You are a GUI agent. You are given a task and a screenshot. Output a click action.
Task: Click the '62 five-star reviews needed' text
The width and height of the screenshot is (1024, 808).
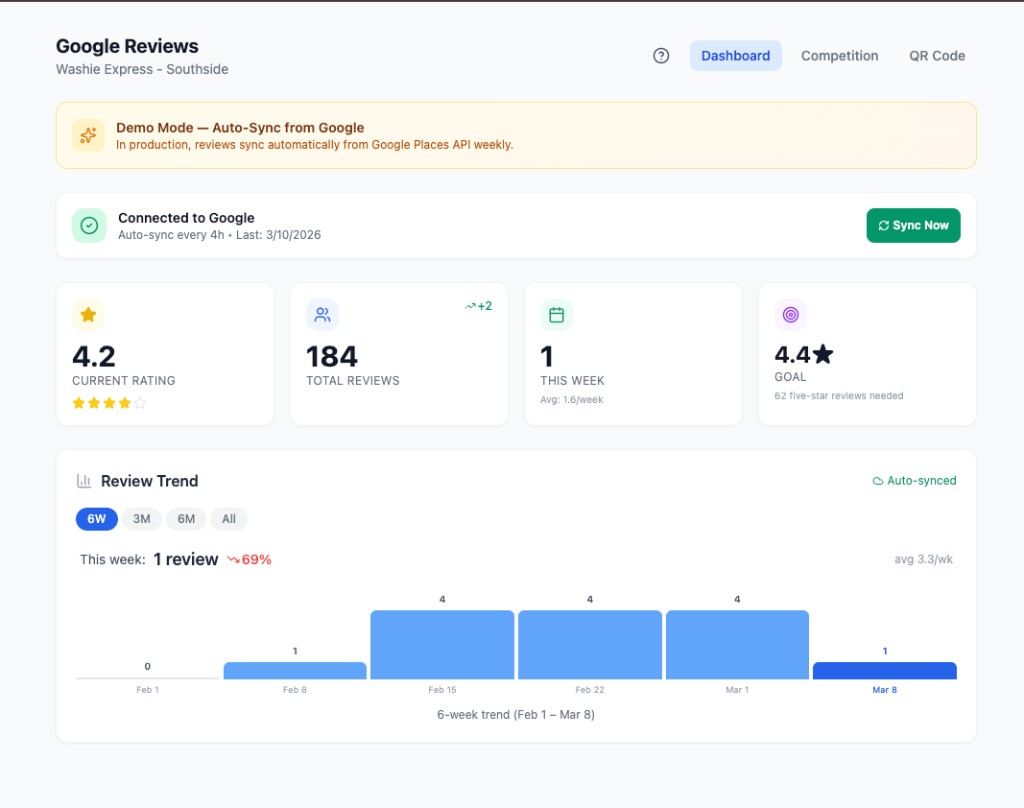tap(839, 396)
